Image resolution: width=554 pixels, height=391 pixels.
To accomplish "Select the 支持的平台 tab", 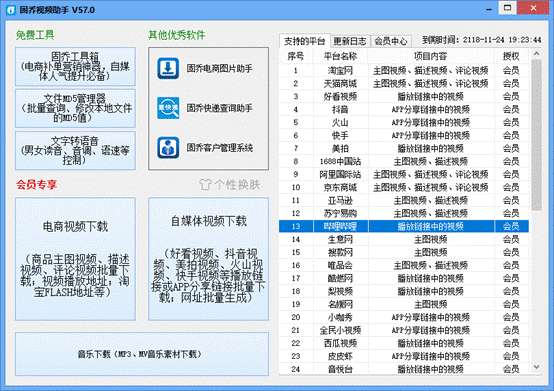I will (x=305, y=41).
